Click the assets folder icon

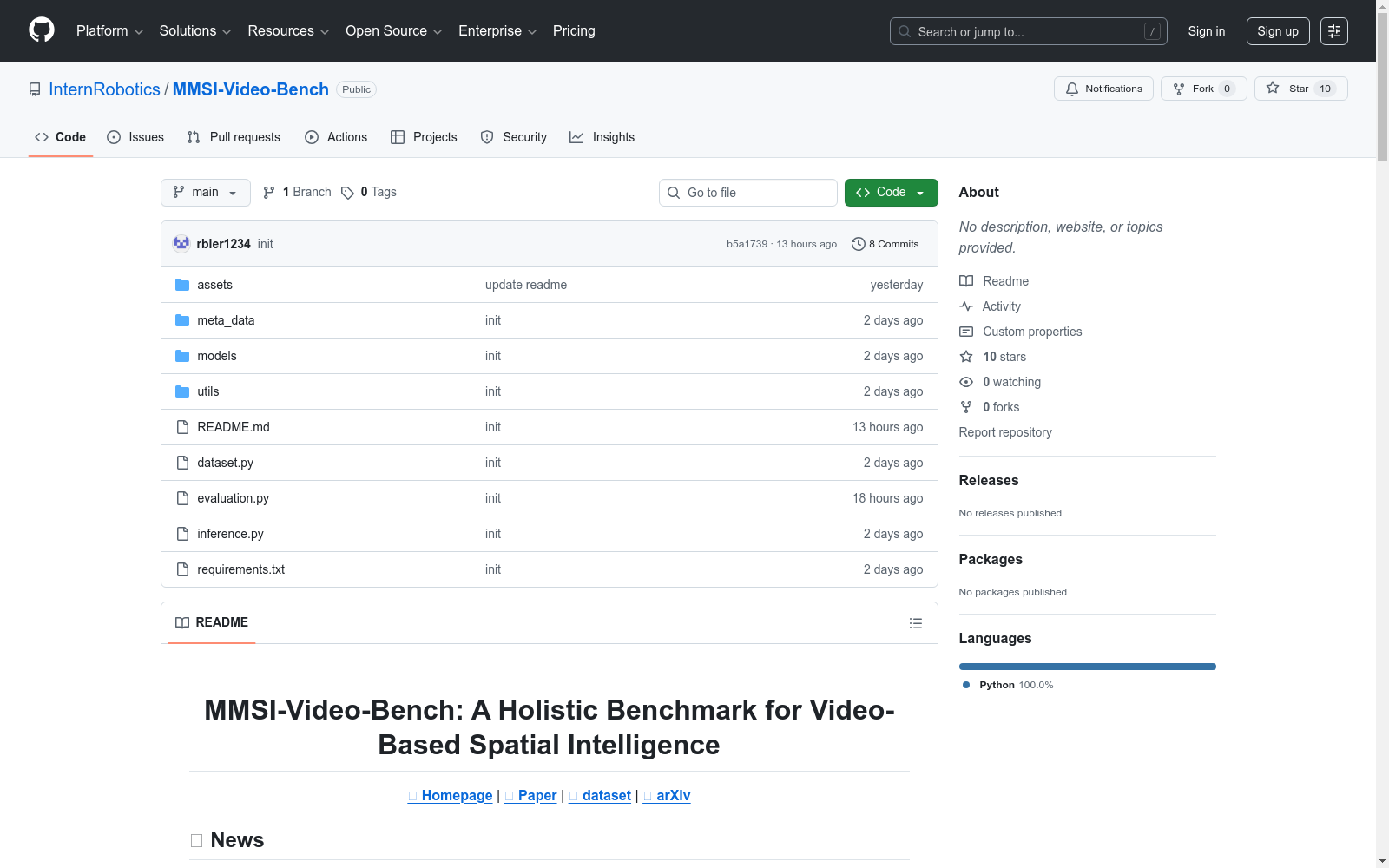[x=182, y=285]
